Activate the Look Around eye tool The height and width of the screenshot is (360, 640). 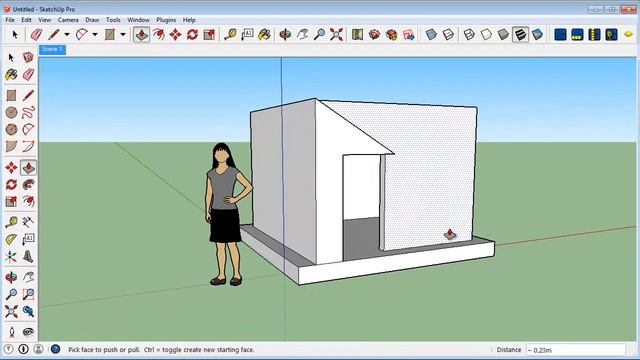coord(28,332)
